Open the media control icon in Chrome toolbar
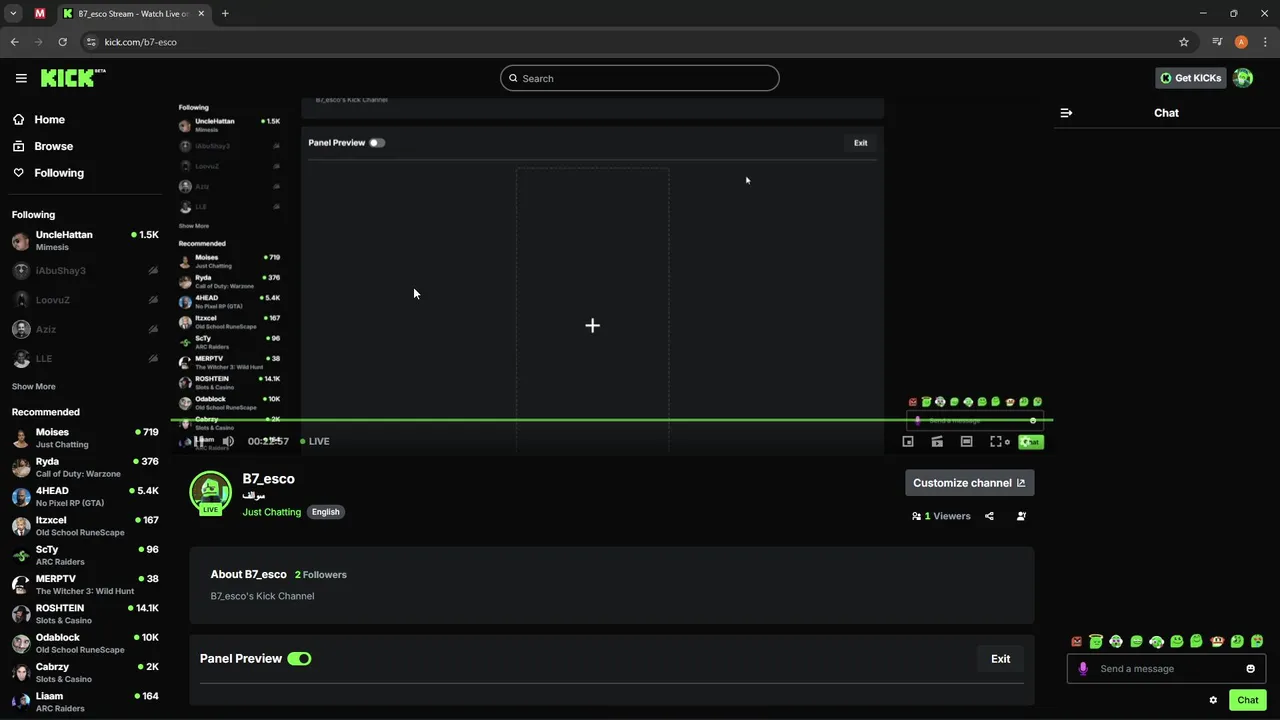This screenshot has width=1280, height=720. (x=1217, y=42)
